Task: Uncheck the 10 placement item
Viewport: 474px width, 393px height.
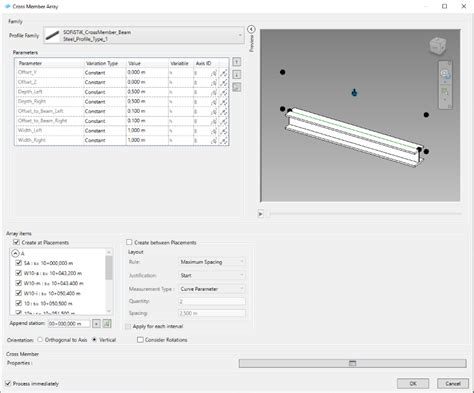Action: pyautogui.click(x=19, y=303)
